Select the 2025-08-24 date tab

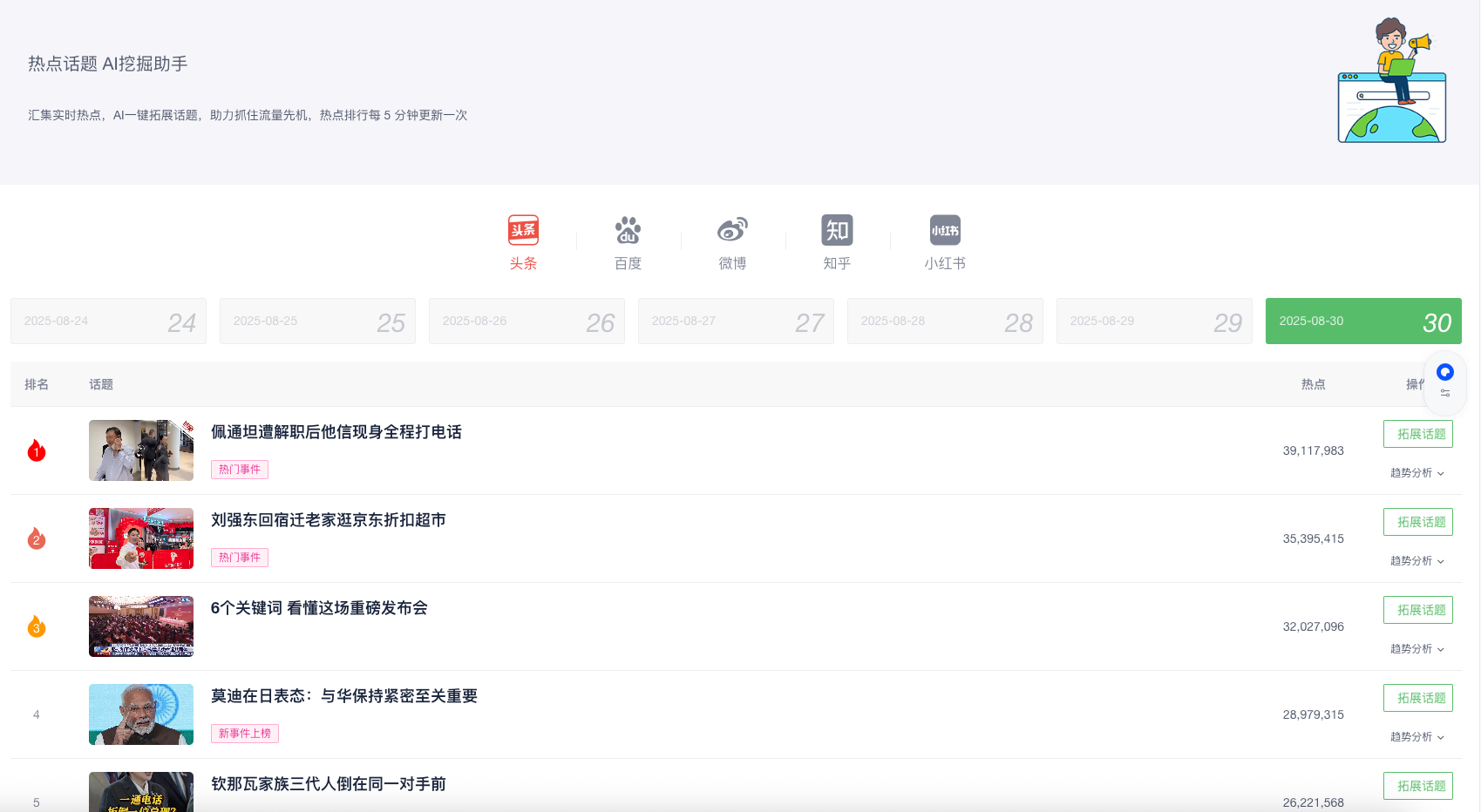pos(108,321)
